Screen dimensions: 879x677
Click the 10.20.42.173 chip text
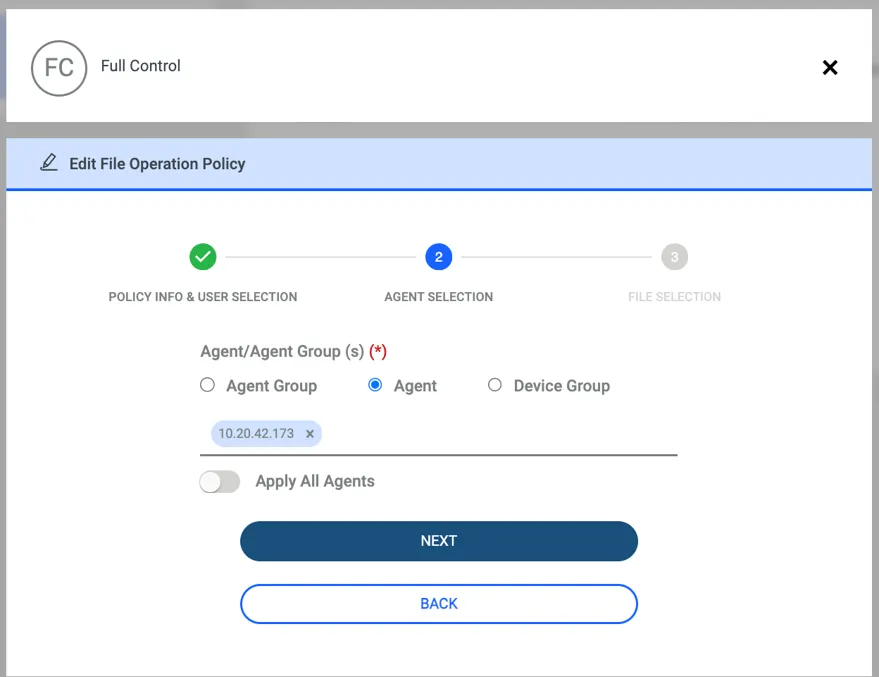[x=256, y=433]
